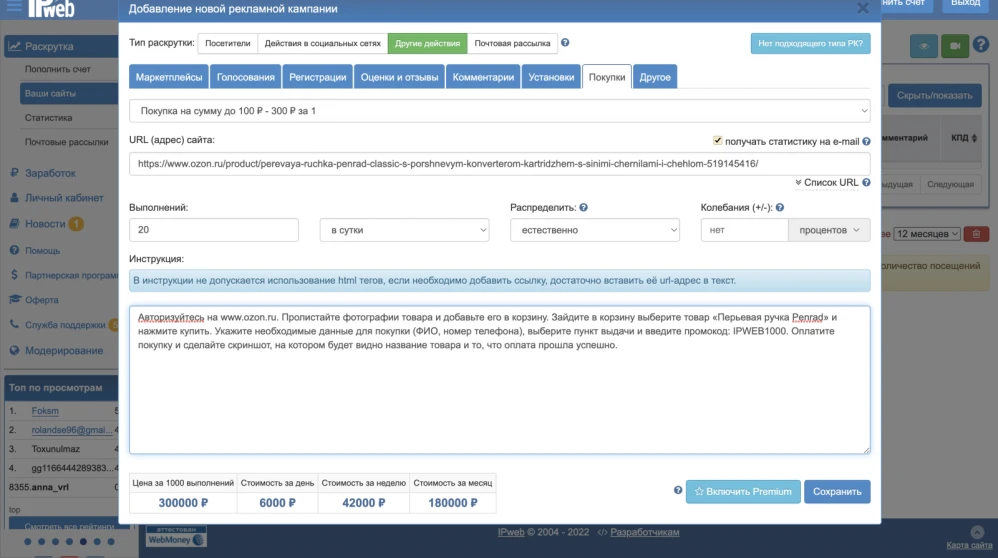Click the help icon next to Почтовая рассылка
The height and width of the screenshot is (558, 998).
565,43
